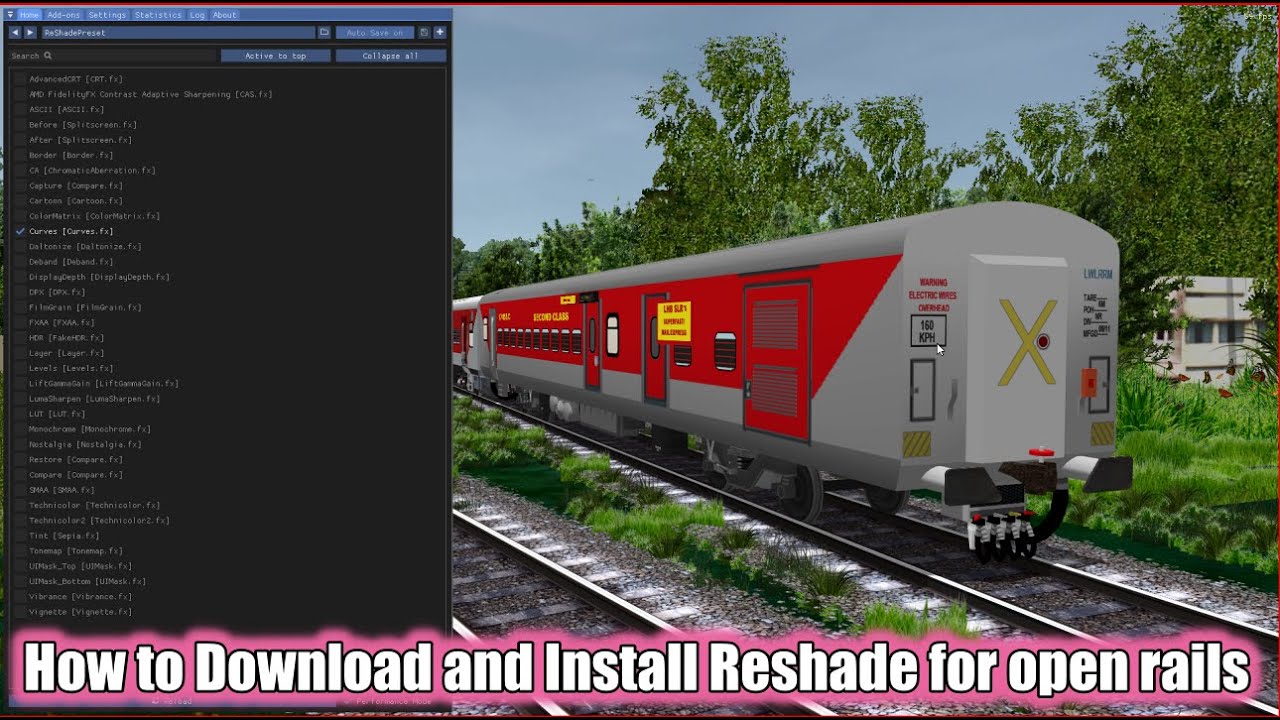Enable the ColorMatrix effect checkbox

pos(19,216)
